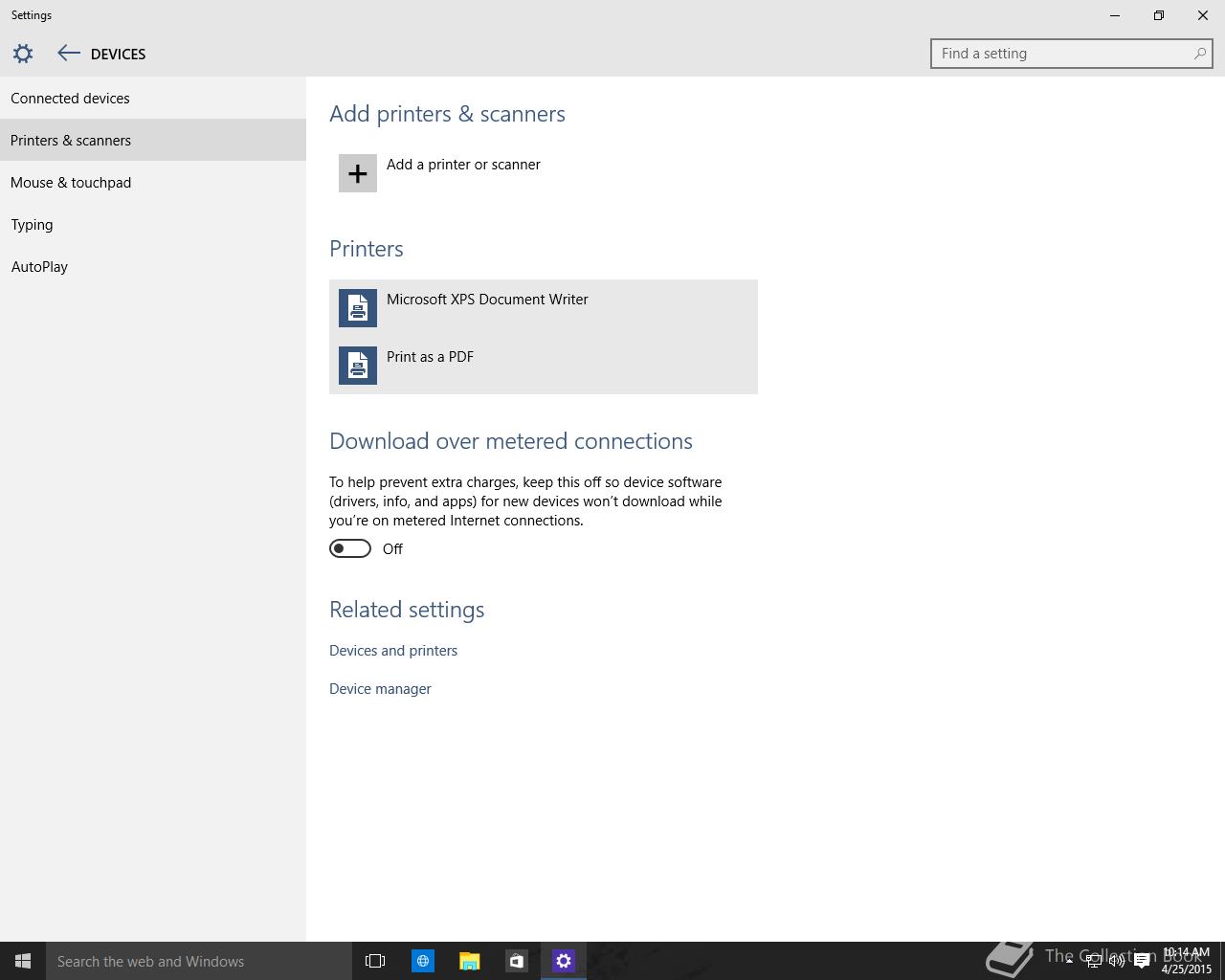The width and height of the screenshot is (1225, 980).
Task: Open AutoPlay settings
Action: [x=153, y=266]
